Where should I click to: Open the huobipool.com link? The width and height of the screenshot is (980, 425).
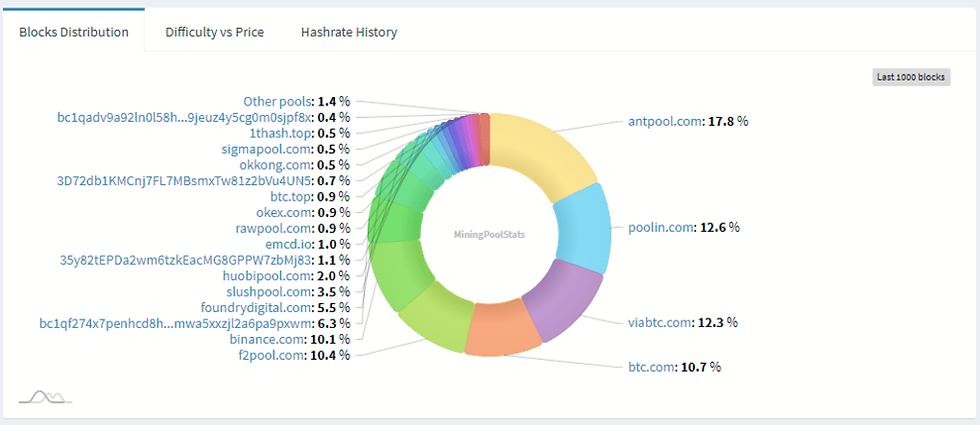click(267, 275)
